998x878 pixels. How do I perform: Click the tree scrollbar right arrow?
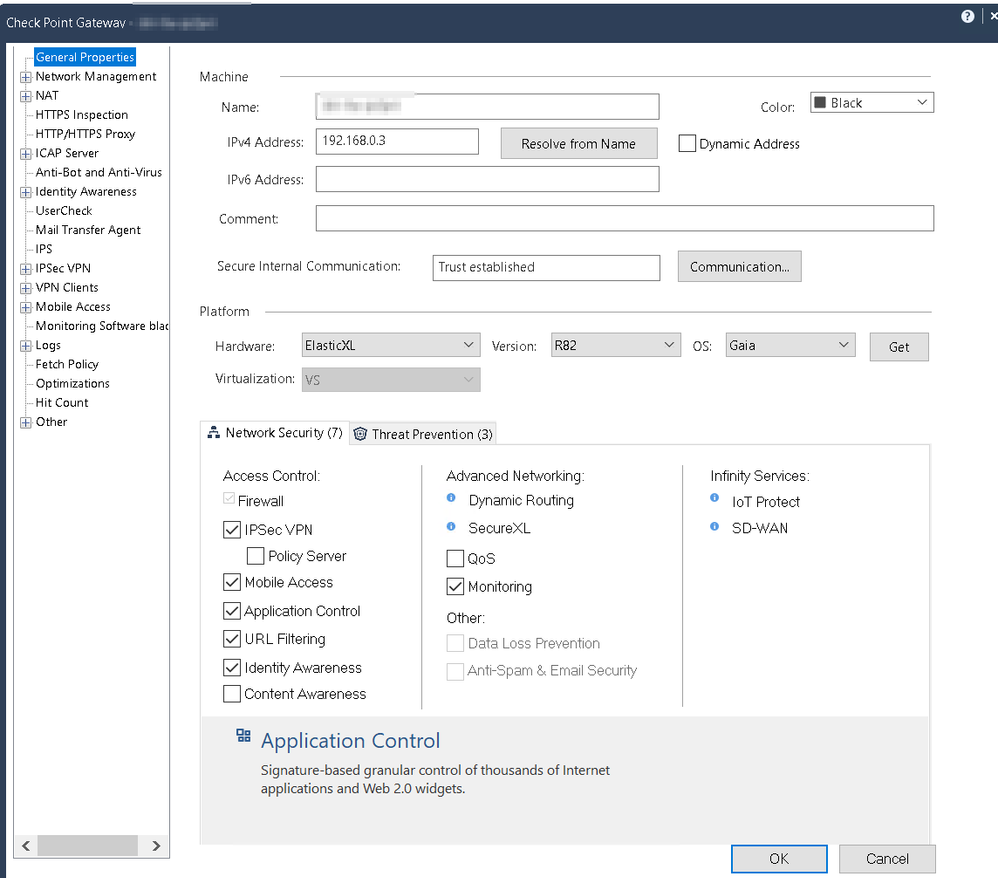tap(156, 845)
